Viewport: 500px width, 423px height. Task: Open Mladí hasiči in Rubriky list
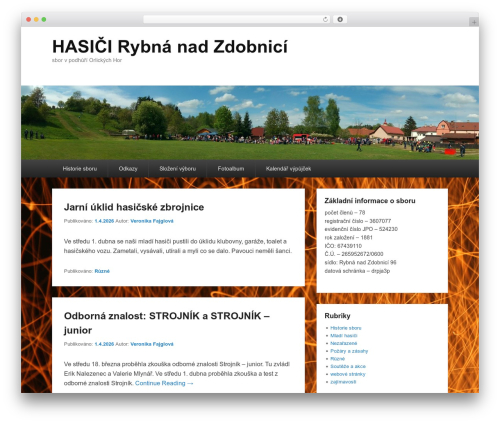click(344, 336)
